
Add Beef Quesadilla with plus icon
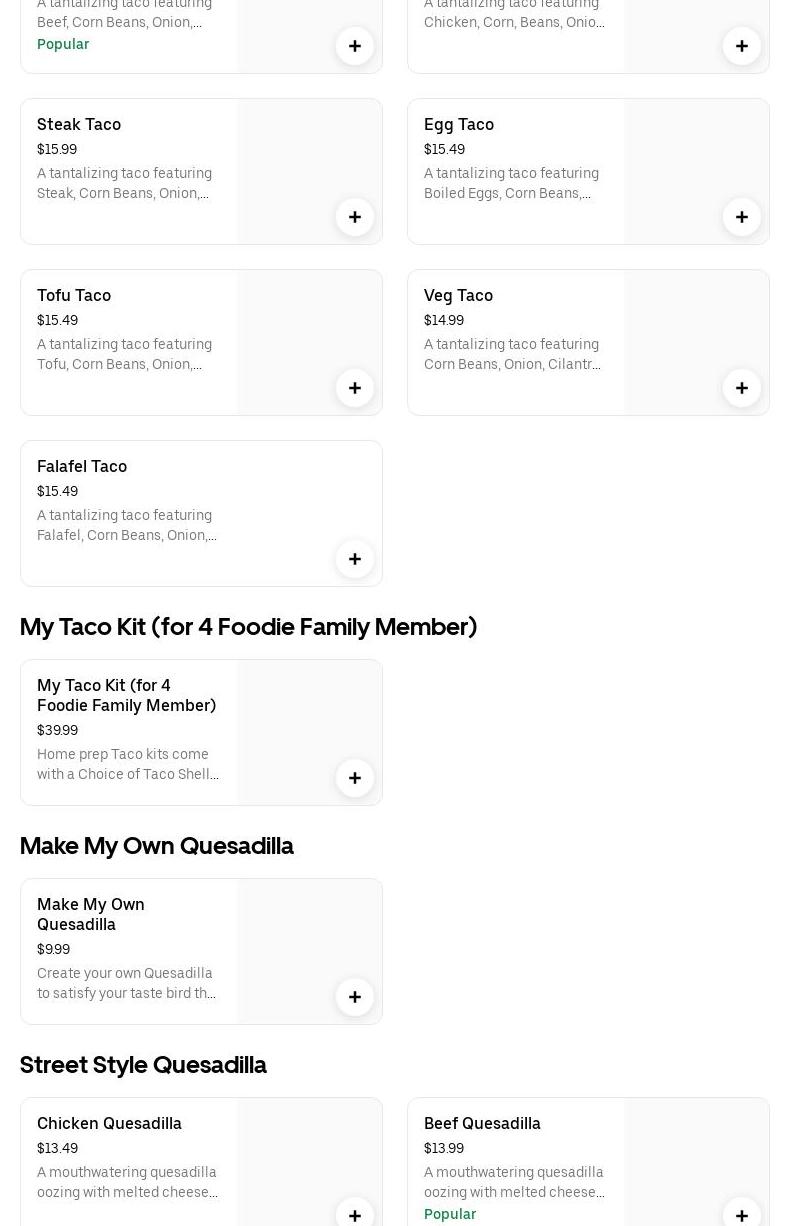coord(742,1214)
